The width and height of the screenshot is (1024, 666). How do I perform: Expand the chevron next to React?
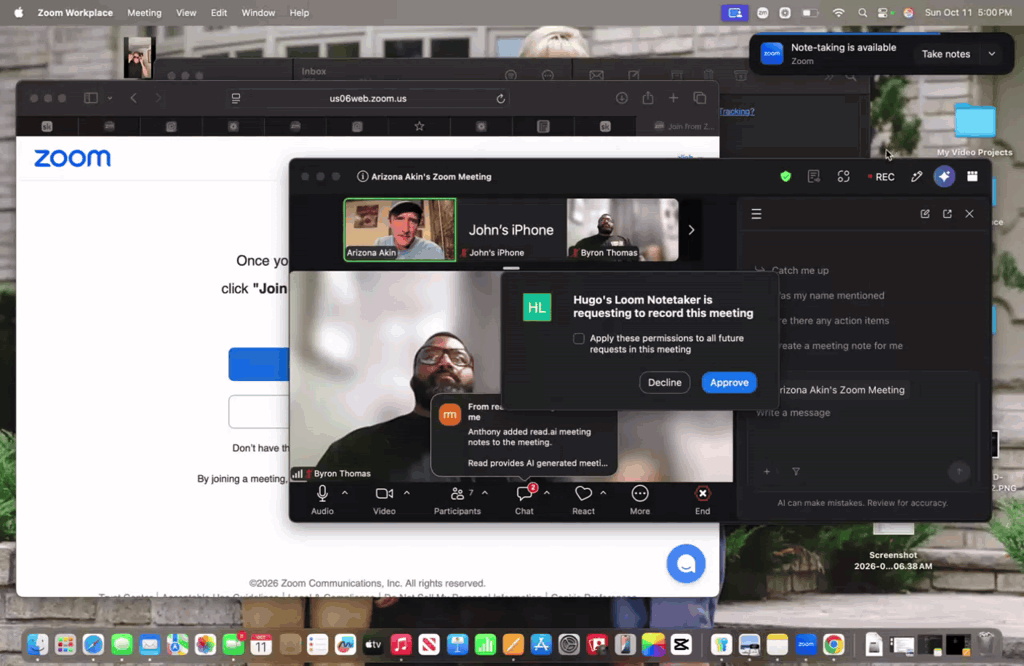click(603, 493)
